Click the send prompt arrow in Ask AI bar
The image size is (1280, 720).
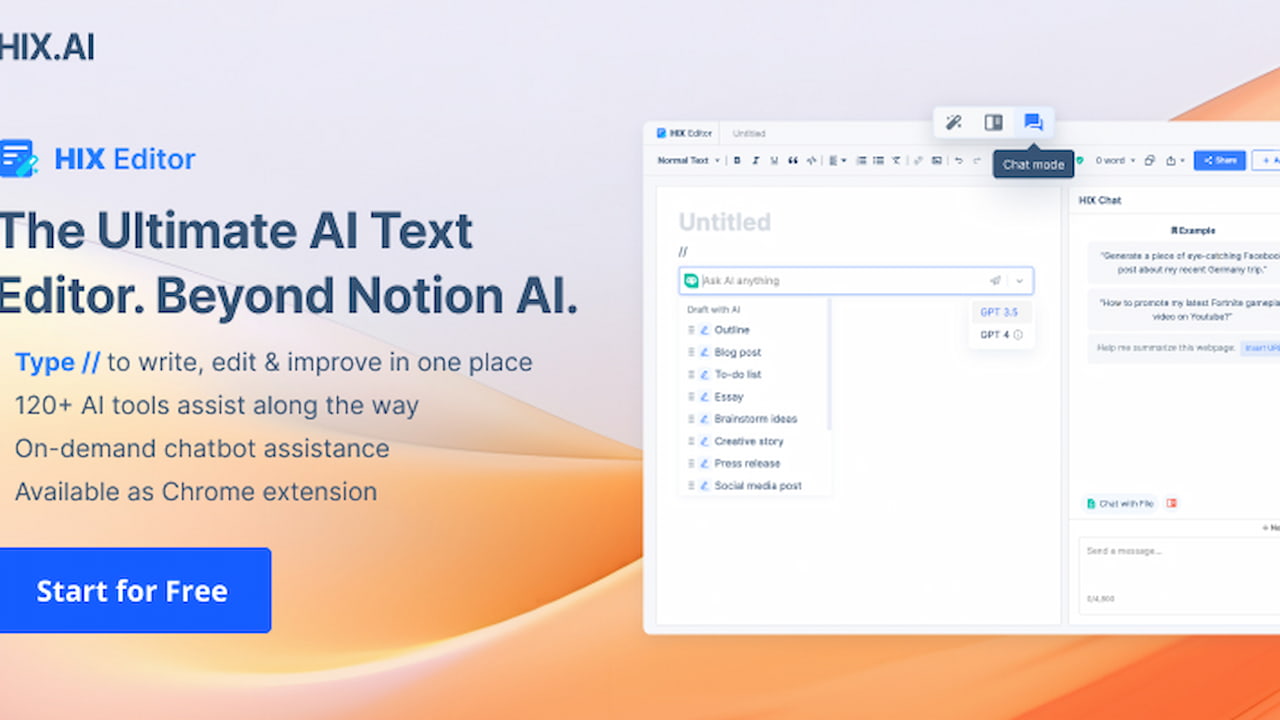pyautogui.click(x=995, y=281)
